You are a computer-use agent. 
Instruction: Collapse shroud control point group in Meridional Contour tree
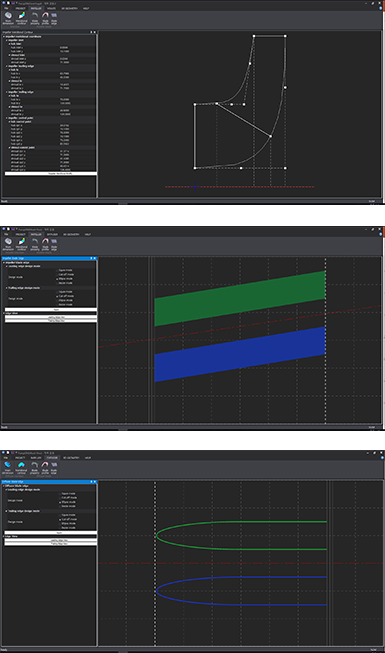click(x=10, y=147)
